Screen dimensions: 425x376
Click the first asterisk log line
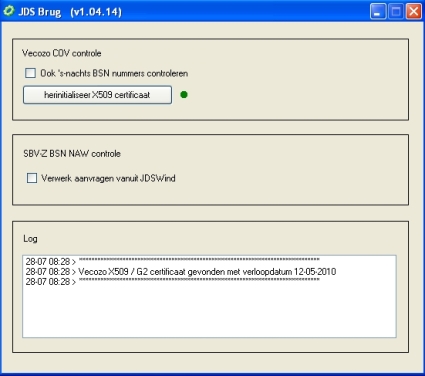click(172, 261)
